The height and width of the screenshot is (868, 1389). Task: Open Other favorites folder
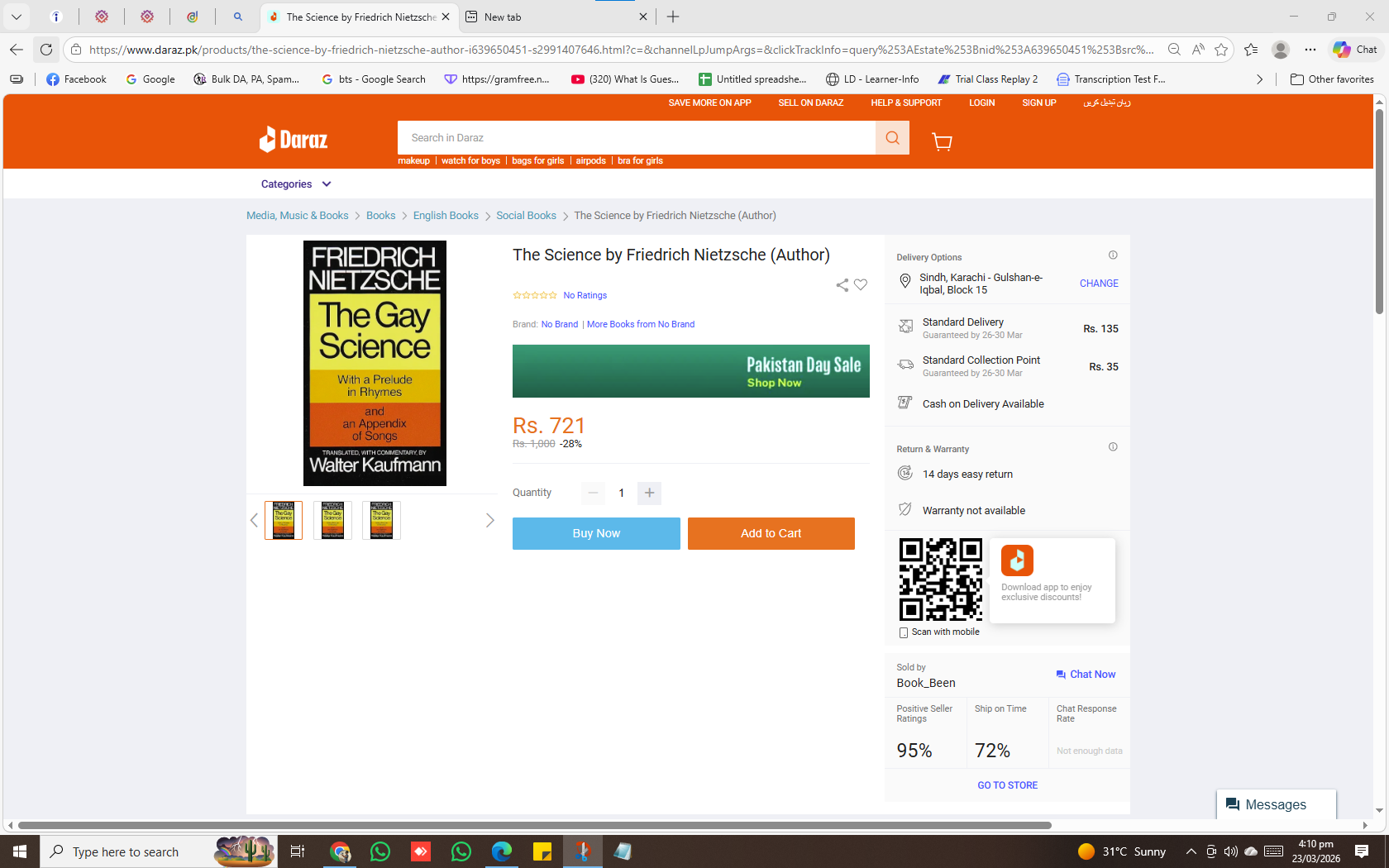[x=1332, y=79]
